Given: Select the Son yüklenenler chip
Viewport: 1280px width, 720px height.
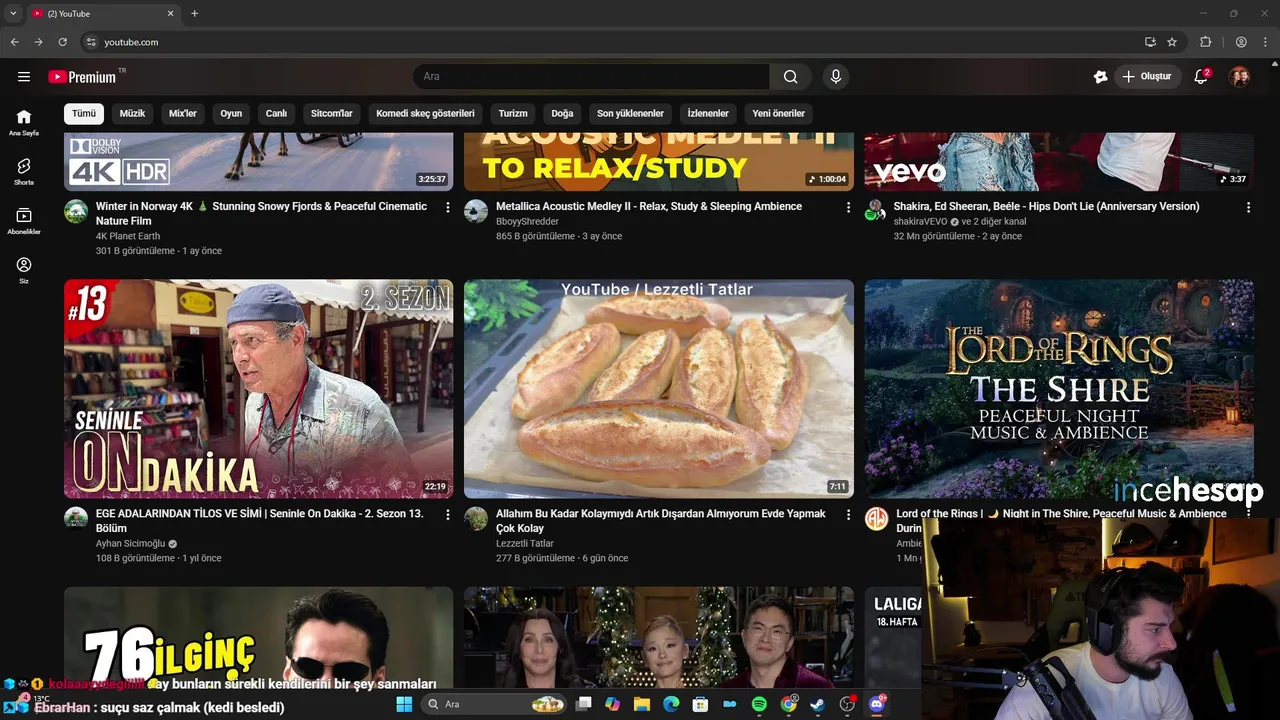Looking at the screenshot, I should [631, 113].
